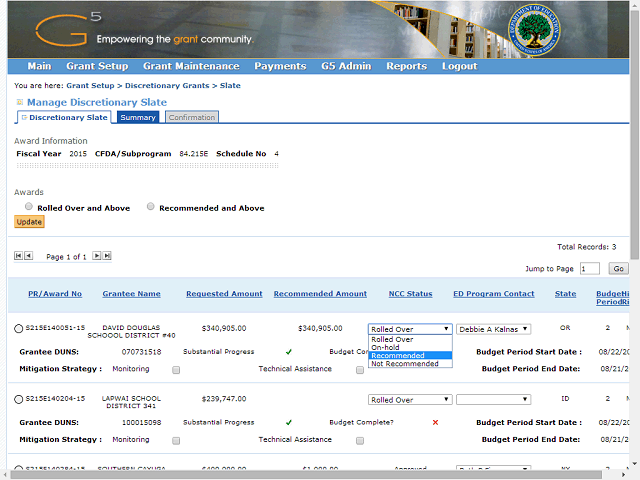This screenshot has height=480, width=640.
Task: Click DUNS number 070731518
Action: point(141,352)
